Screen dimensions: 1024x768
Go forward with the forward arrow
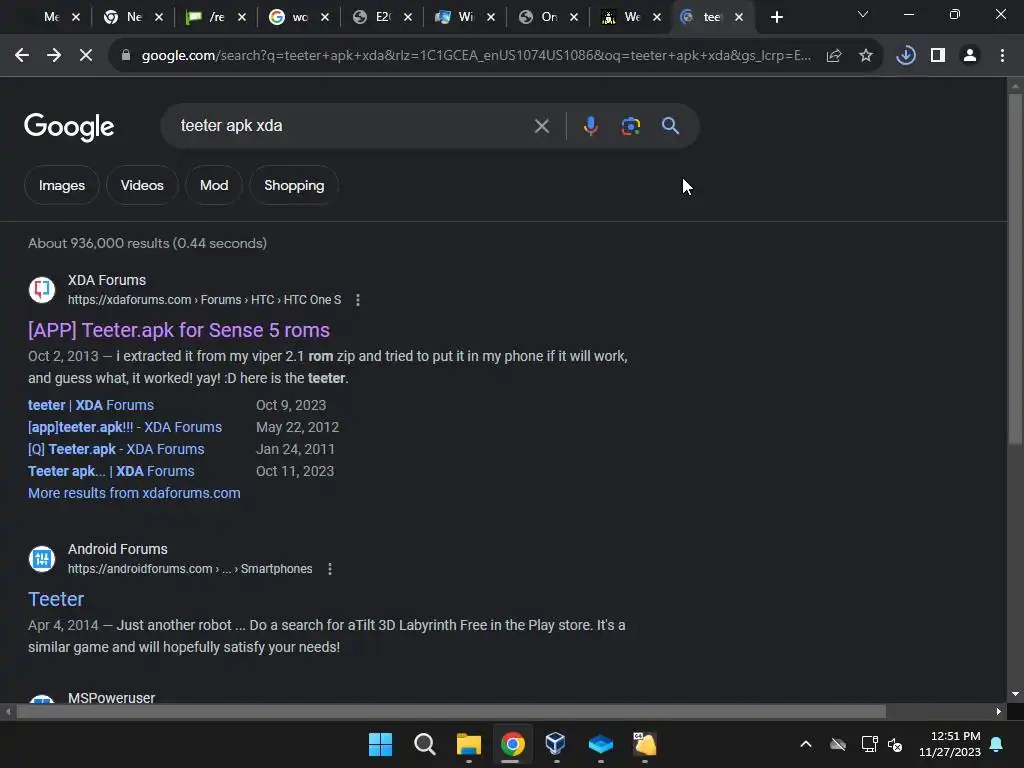click(x=54, y=56)
